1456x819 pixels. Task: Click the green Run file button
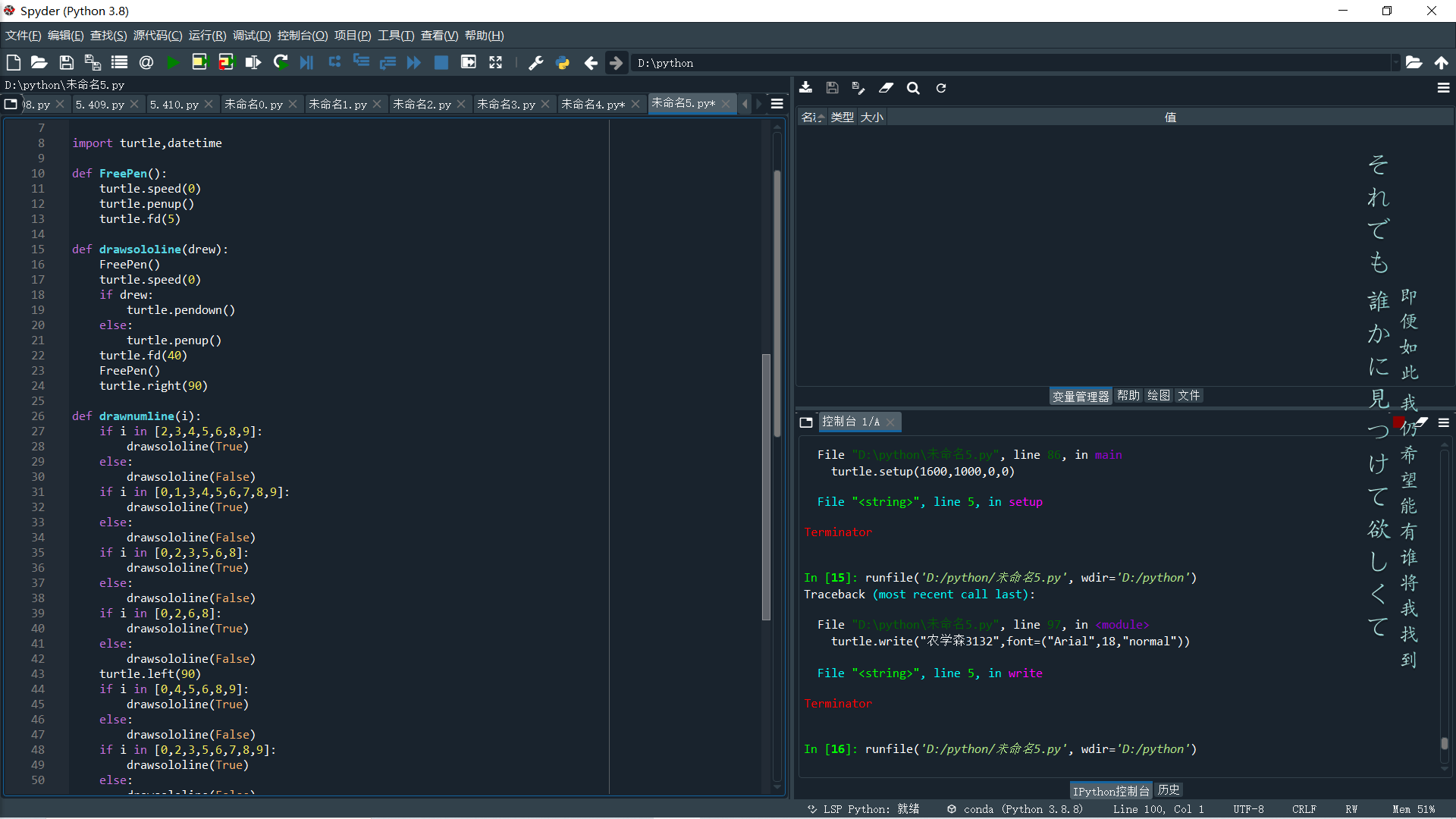[x=173, y=63]
